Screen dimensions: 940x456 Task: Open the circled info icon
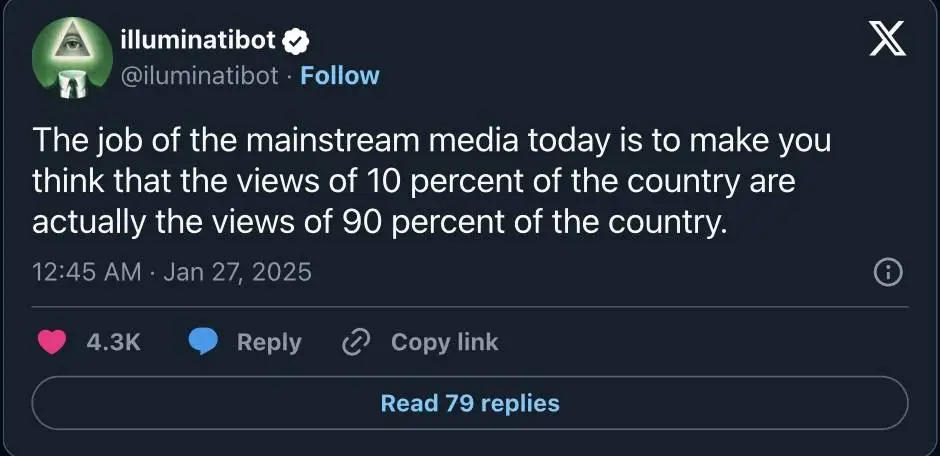click(x=888, y=272)
